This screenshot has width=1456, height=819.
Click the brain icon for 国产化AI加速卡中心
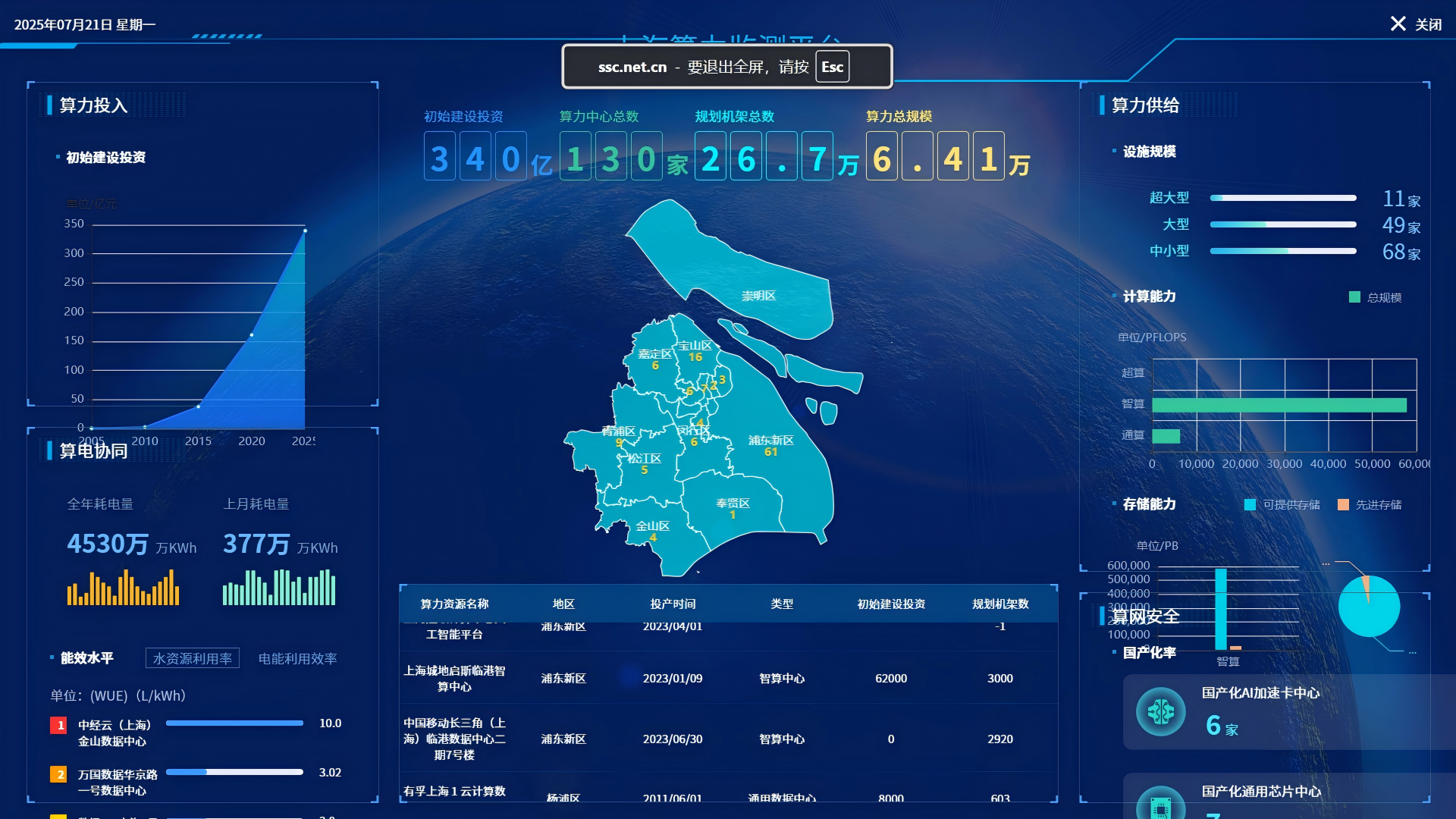click(1160, 711)
